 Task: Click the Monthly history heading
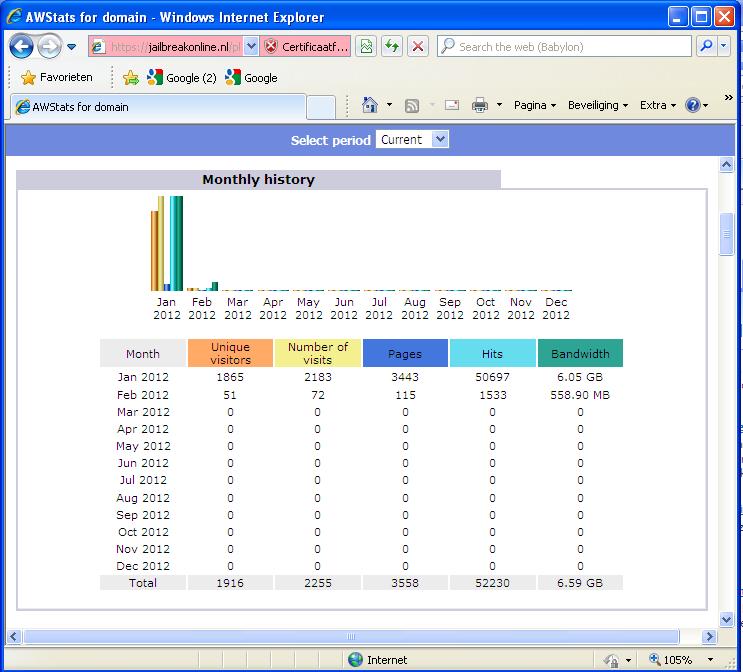tap(258, 180)
